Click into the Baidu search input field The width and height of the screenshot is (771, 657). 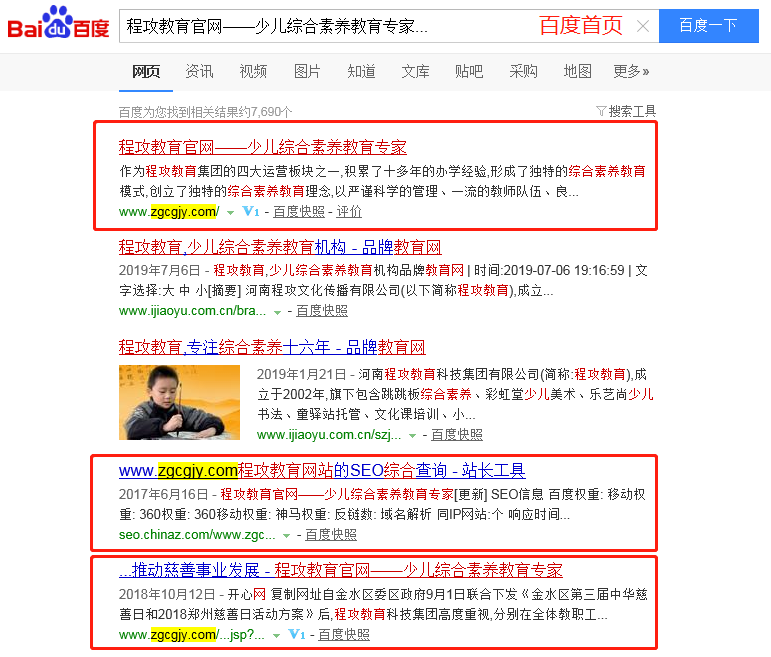[329, 26]
